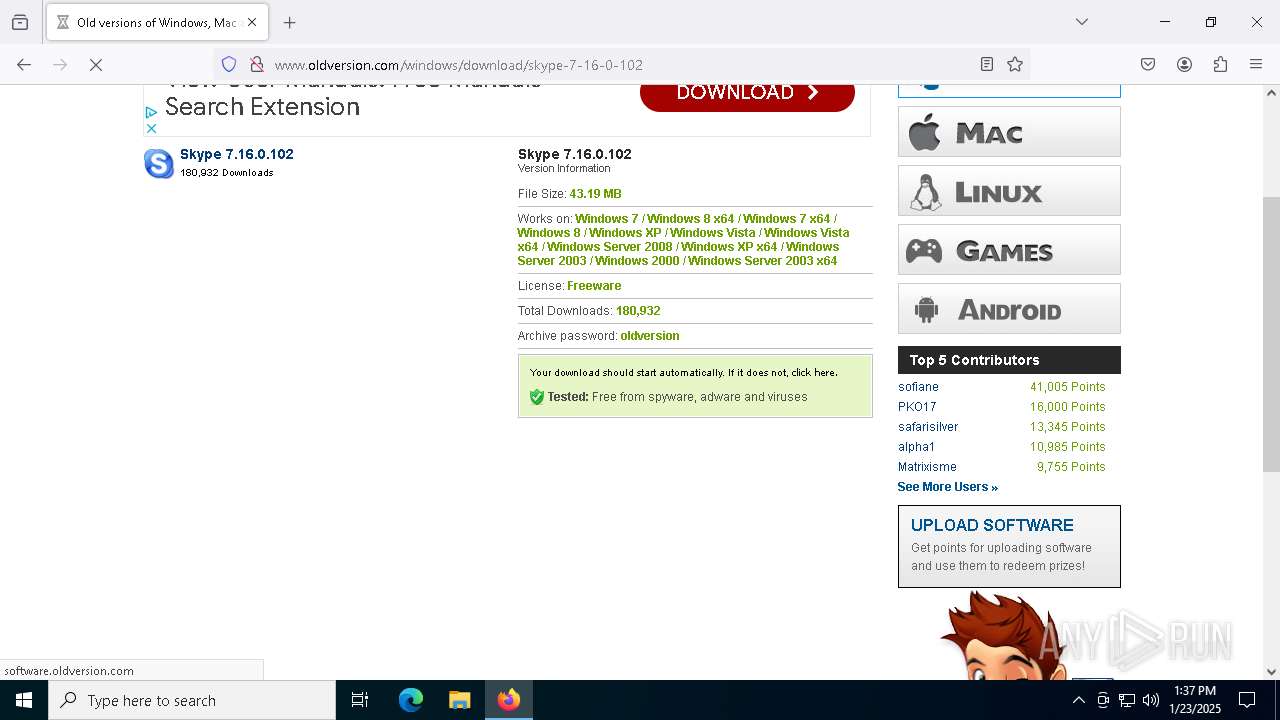Select the Games category button
Viewport: 1280px width, 720px height.
pyautogui.click(x=1009, y=250)
